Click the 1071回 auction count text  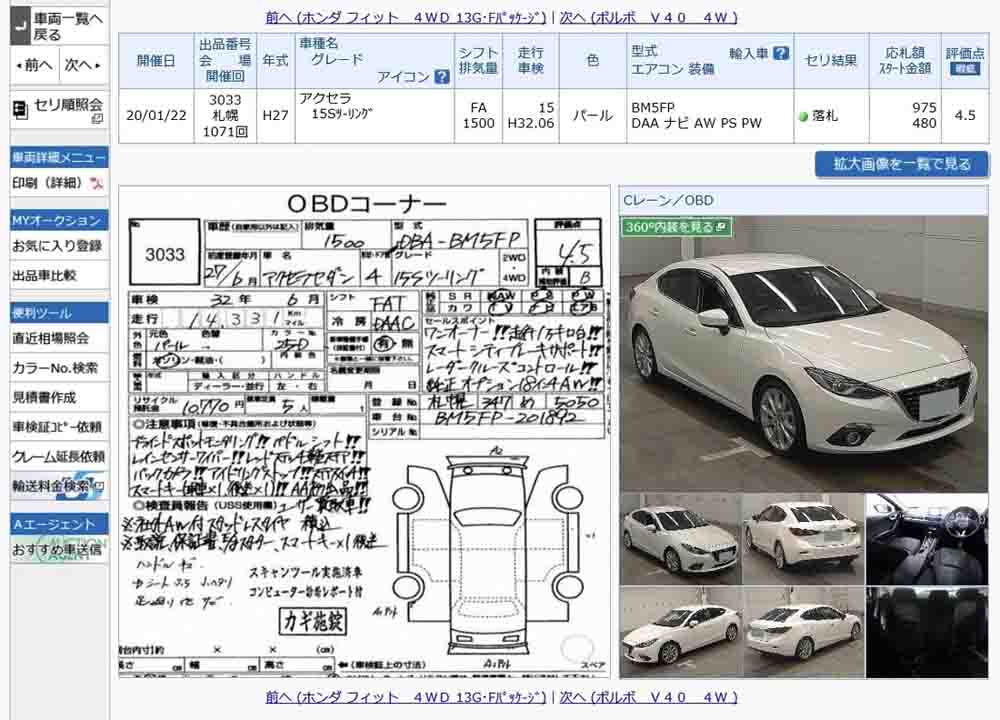pyautogui.click(x=225, y=131)
